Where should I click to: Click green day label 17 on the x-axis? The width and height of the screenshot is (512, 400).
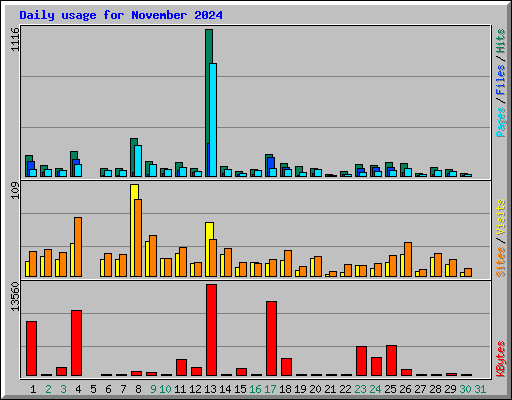[270, 389]
